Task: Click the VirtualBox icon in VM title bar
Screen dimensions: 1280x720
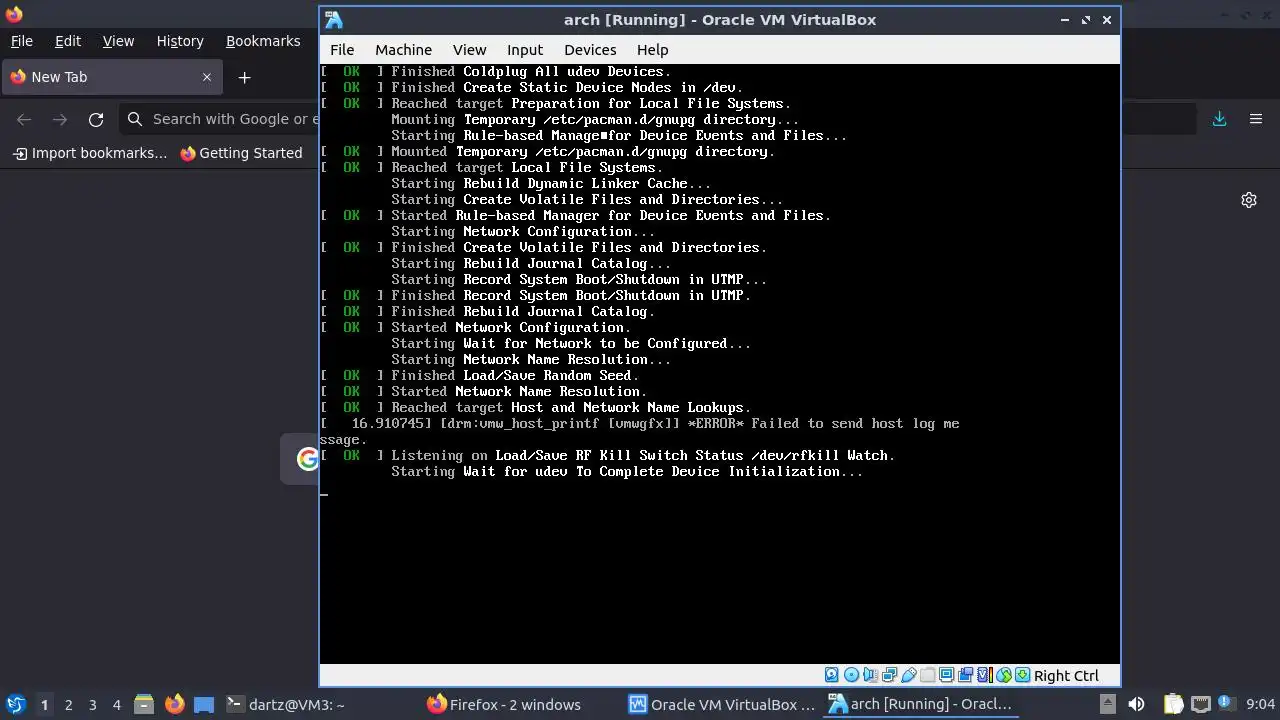Action: 334,20
